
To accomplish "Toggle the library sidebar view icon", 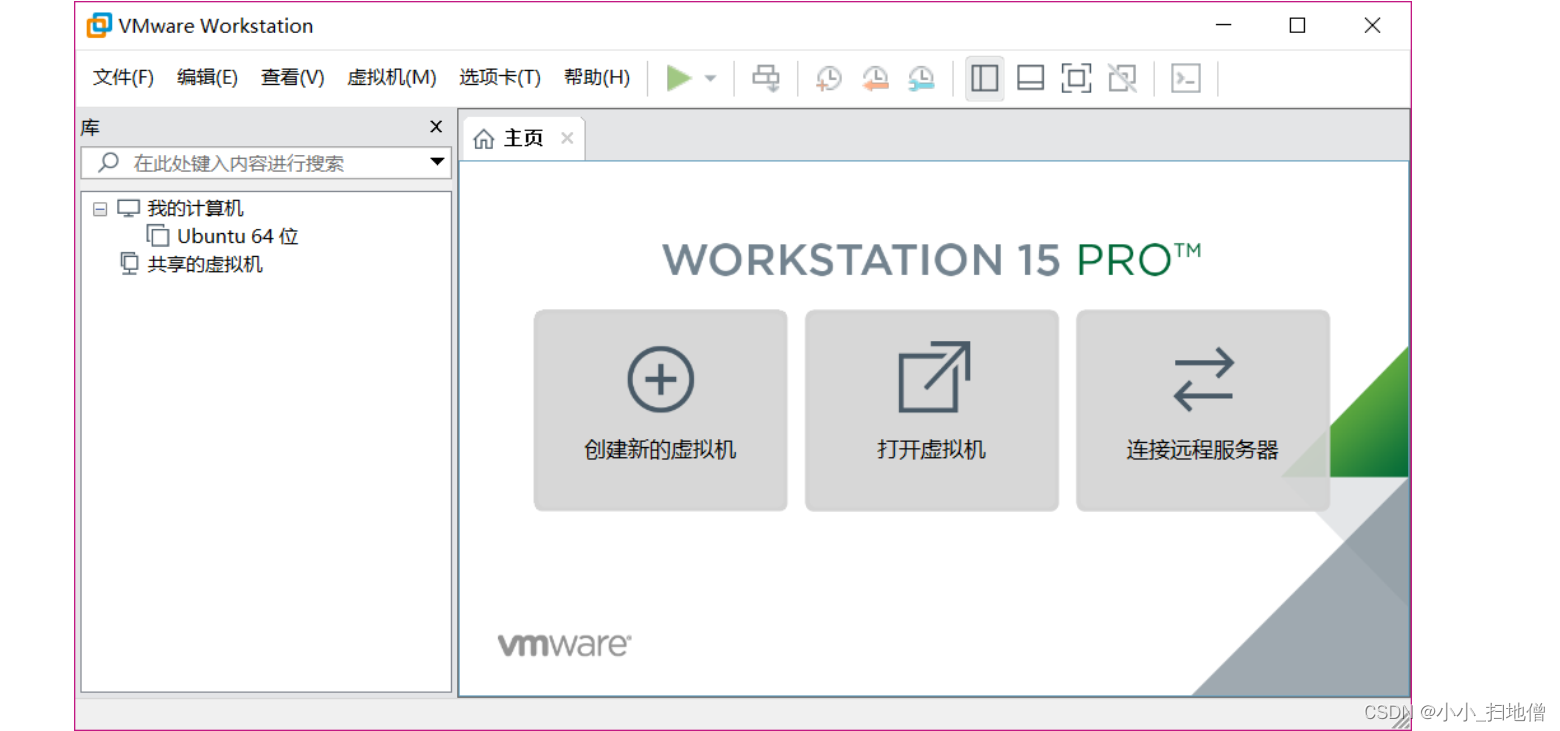I will [985, 78].
